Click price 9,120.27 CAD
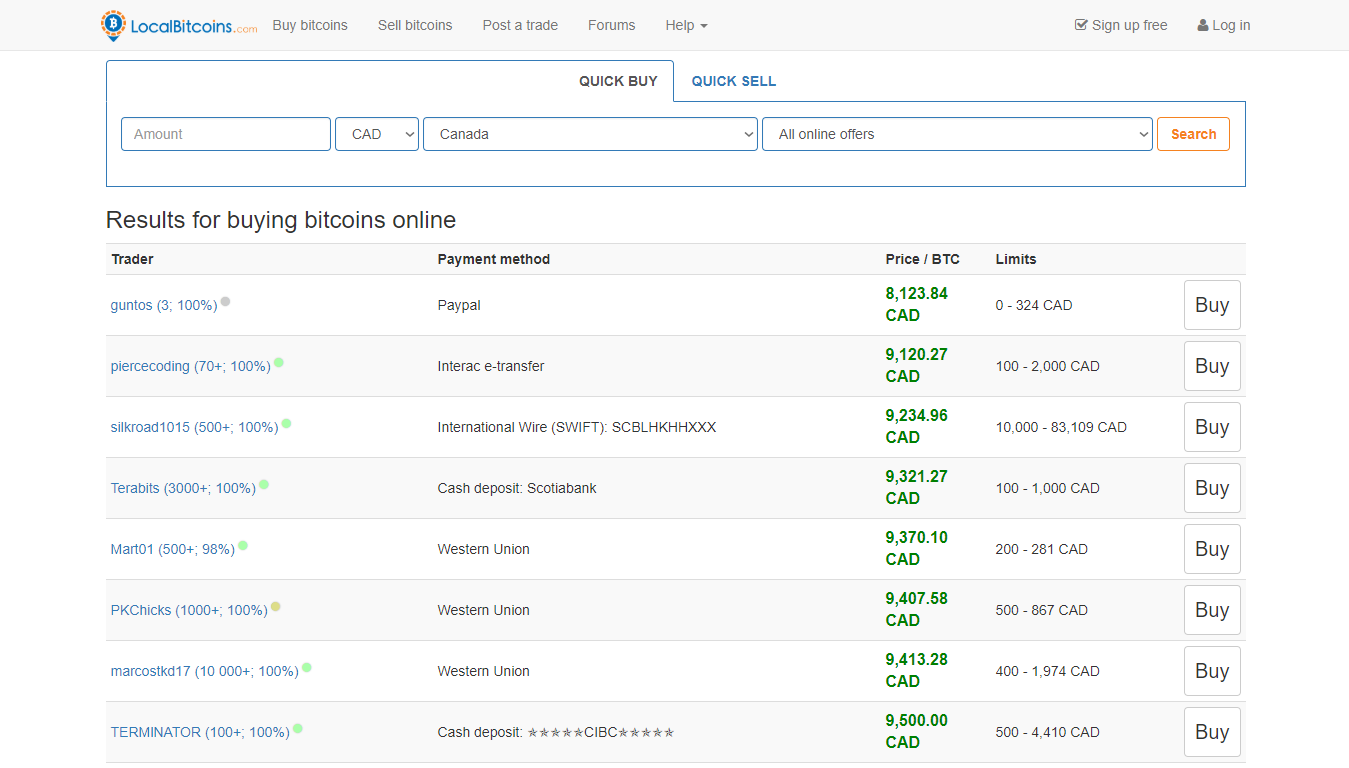The height and width of the screenshot is (768, 1349). (916, 365)
